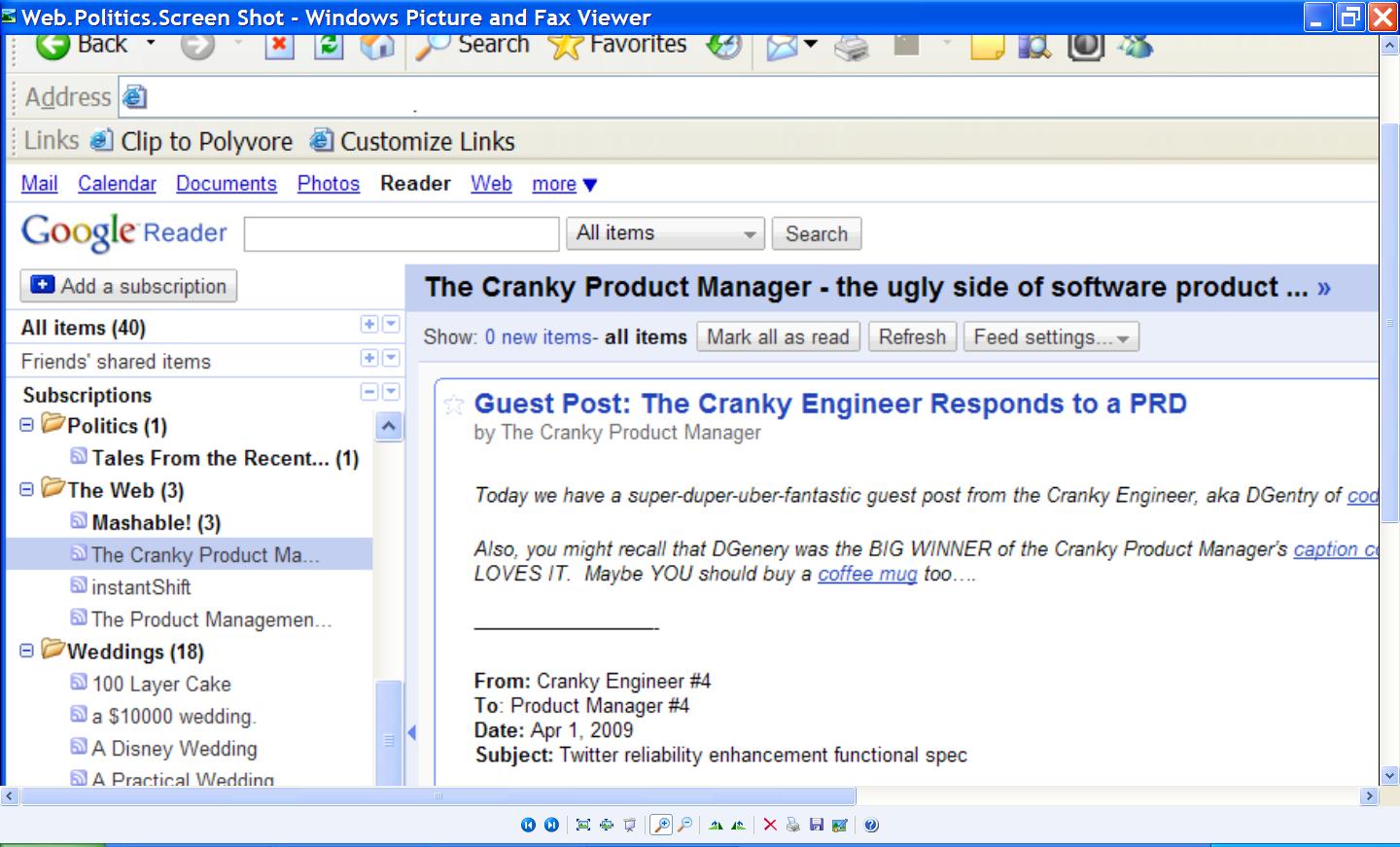Open the Subscriptions options dropdown arrow
This screenshot has width=1400, height=847.
391,392
